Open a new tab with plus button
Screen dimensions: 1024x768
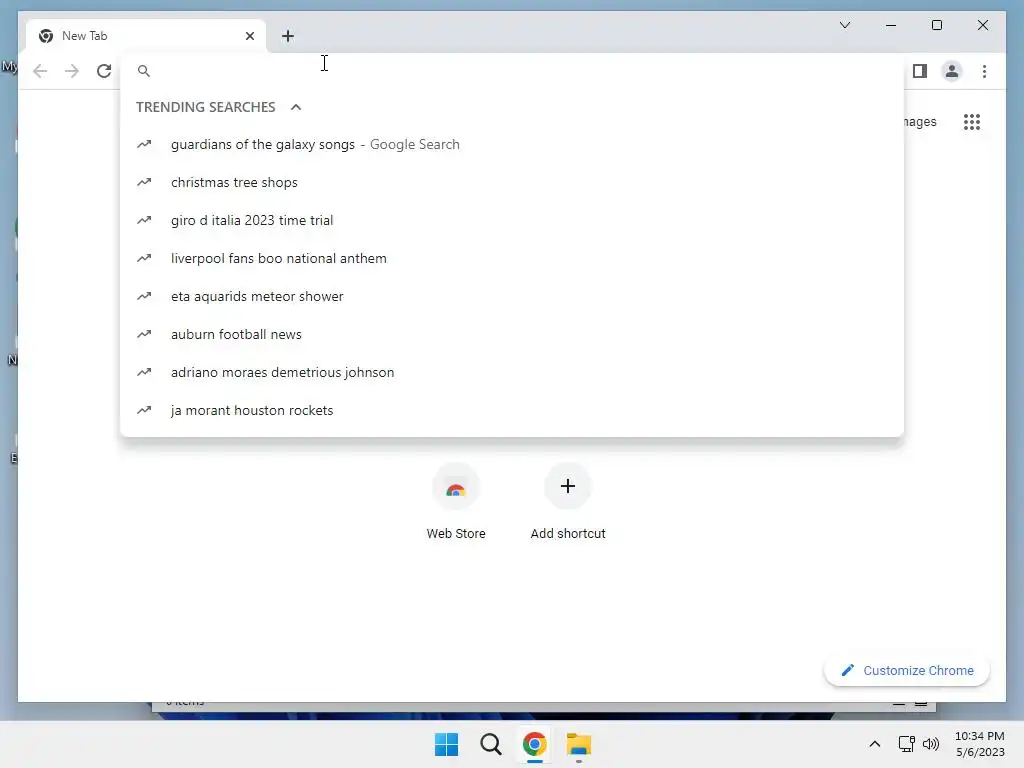[x=288, y=36]
